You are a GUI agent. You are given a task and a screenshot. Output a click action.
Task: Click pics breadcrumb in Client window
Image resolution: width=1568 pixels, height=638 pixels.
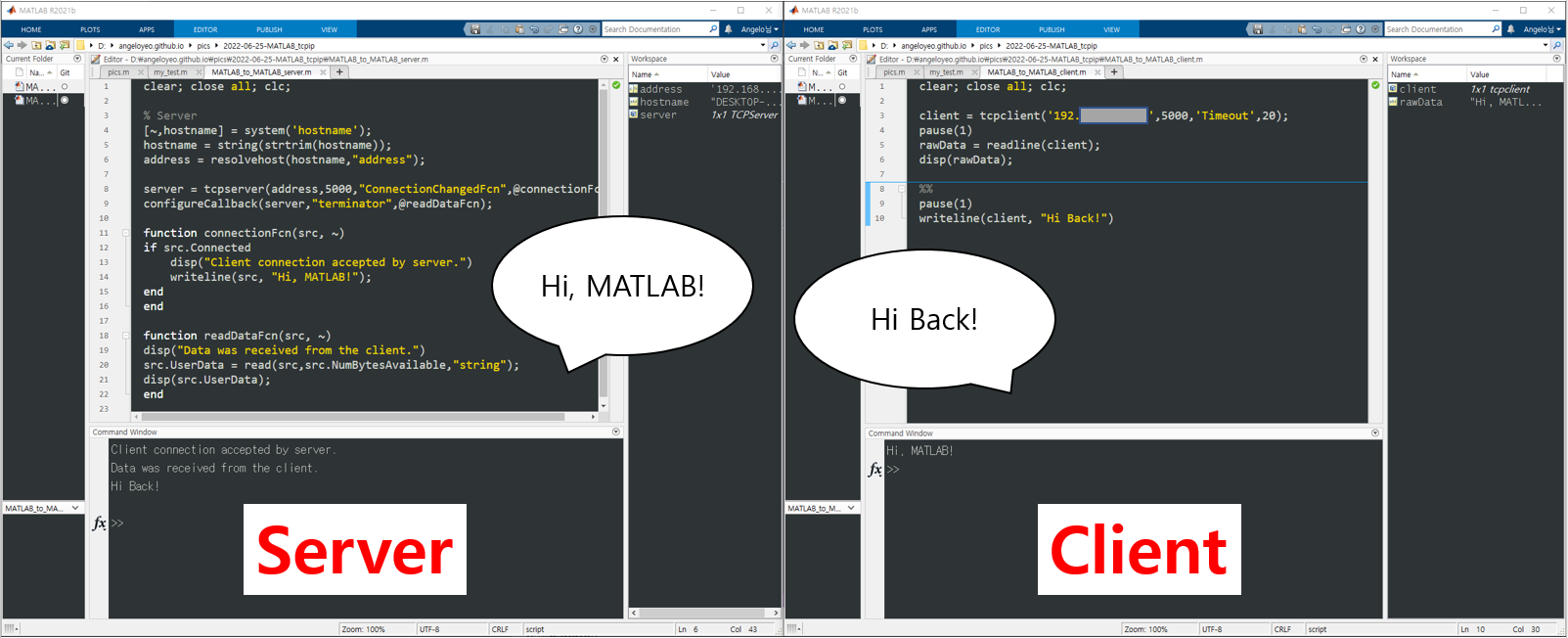click(x=986, y=45)
